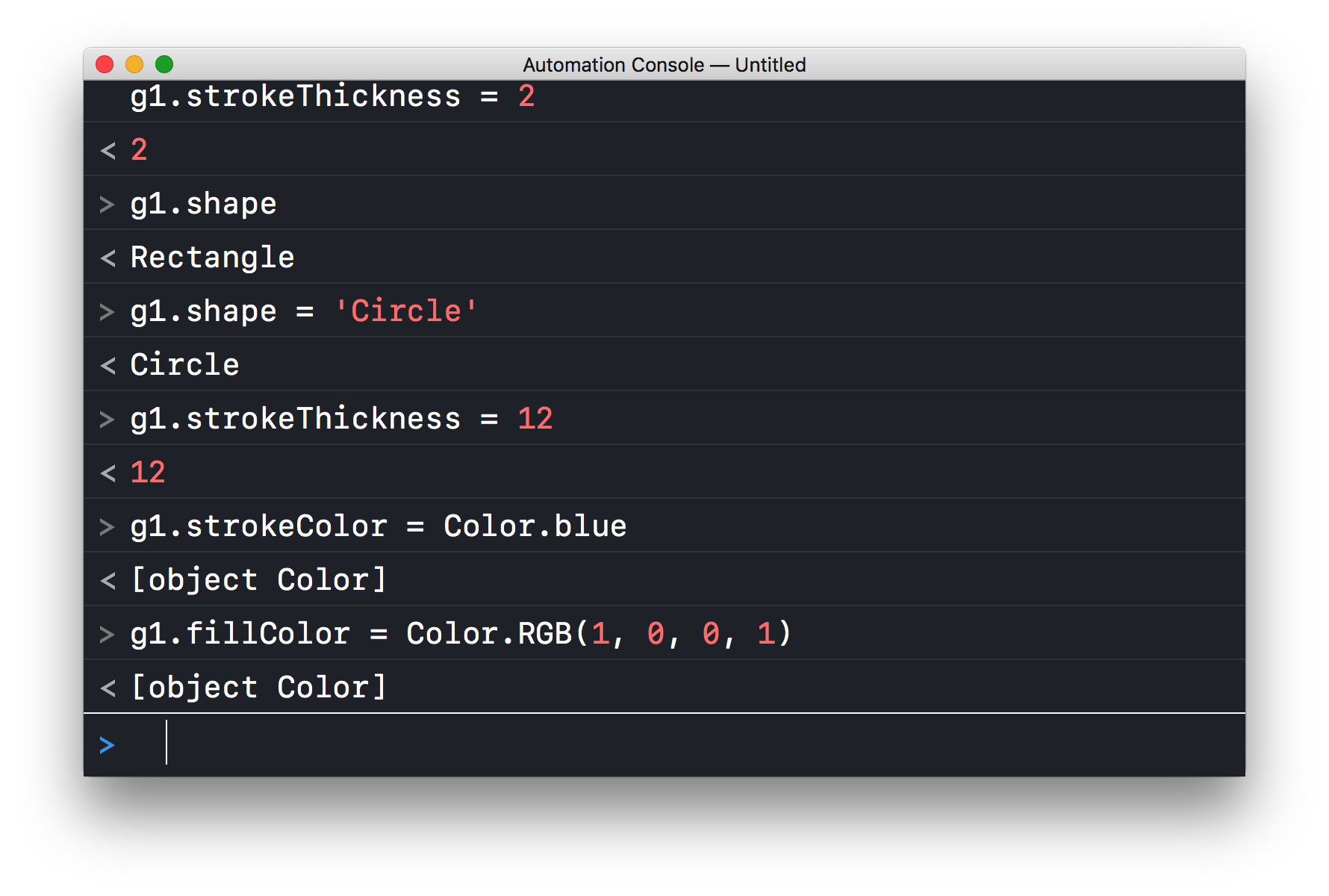1329x896 pixels.
Task: Click the "g1.strokeThickness = 12" command text
Action: [341, 419]
